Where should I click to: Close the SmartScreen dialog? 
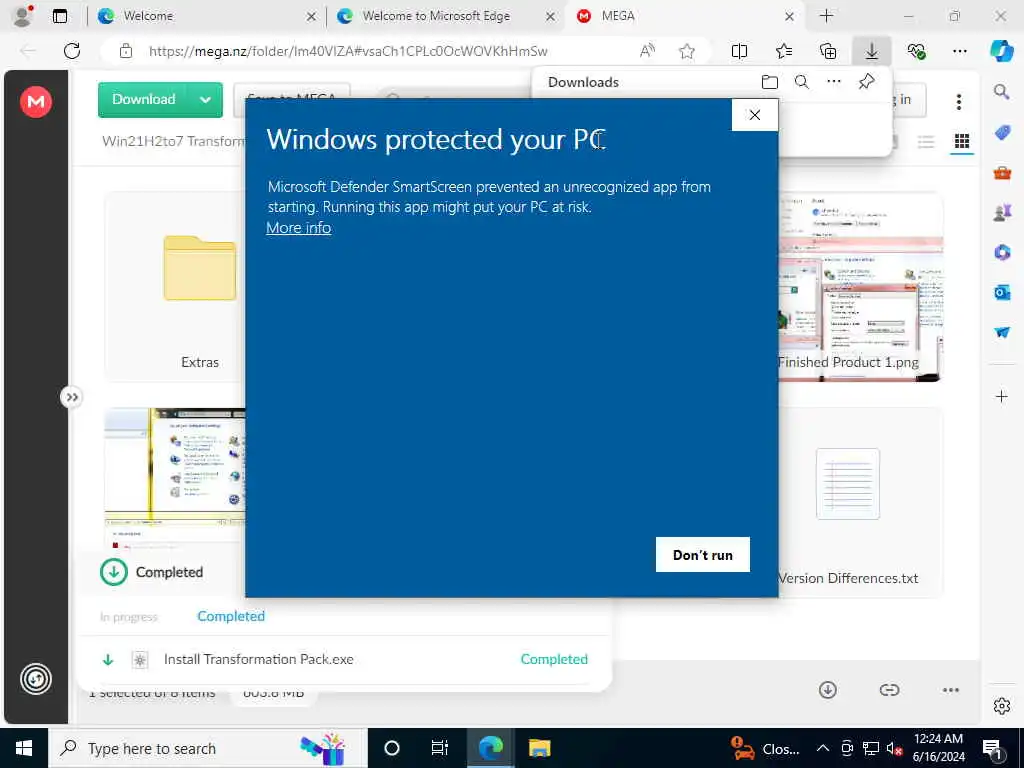754,115
